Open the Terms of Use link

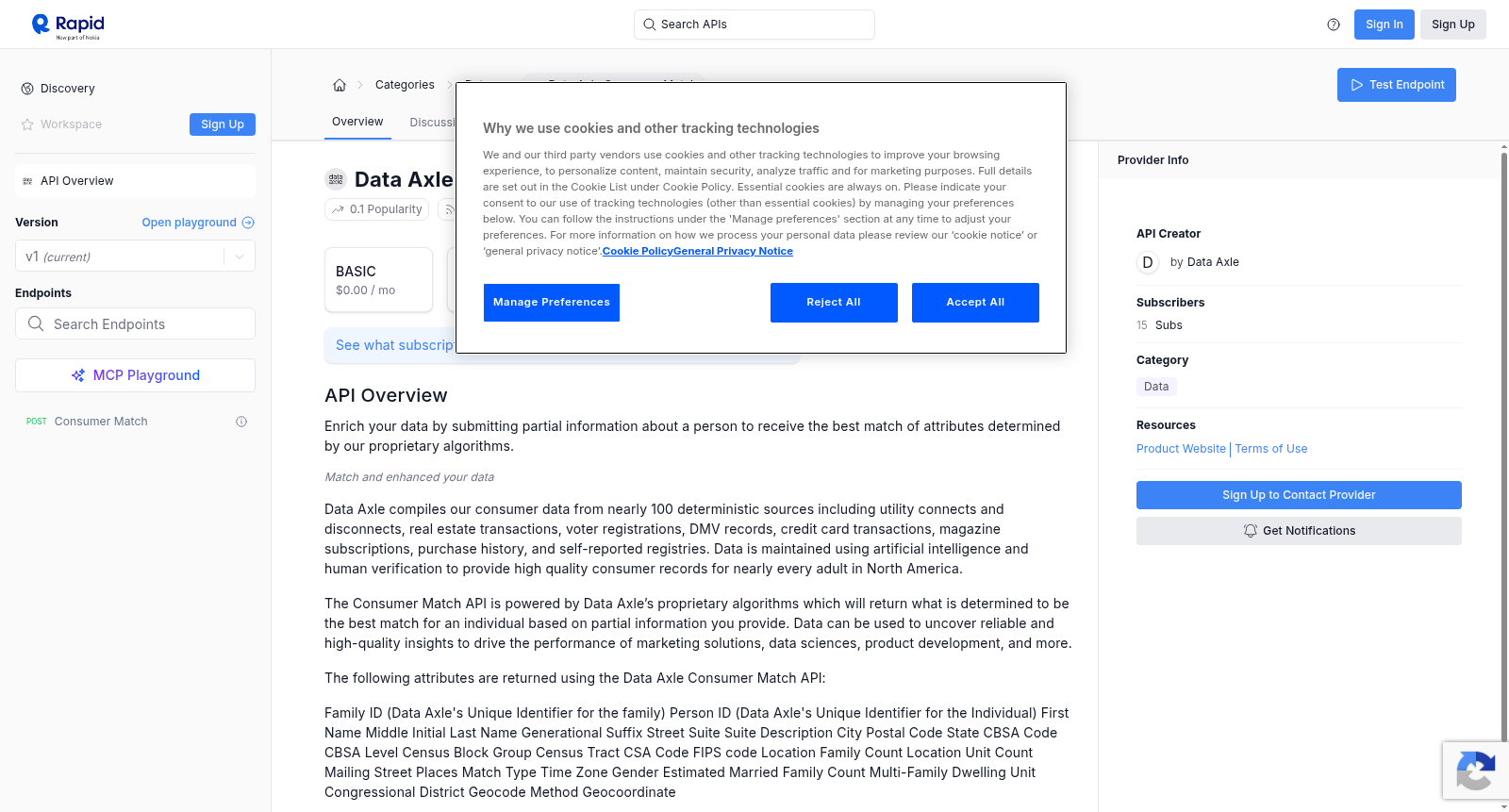[1271, 449]
